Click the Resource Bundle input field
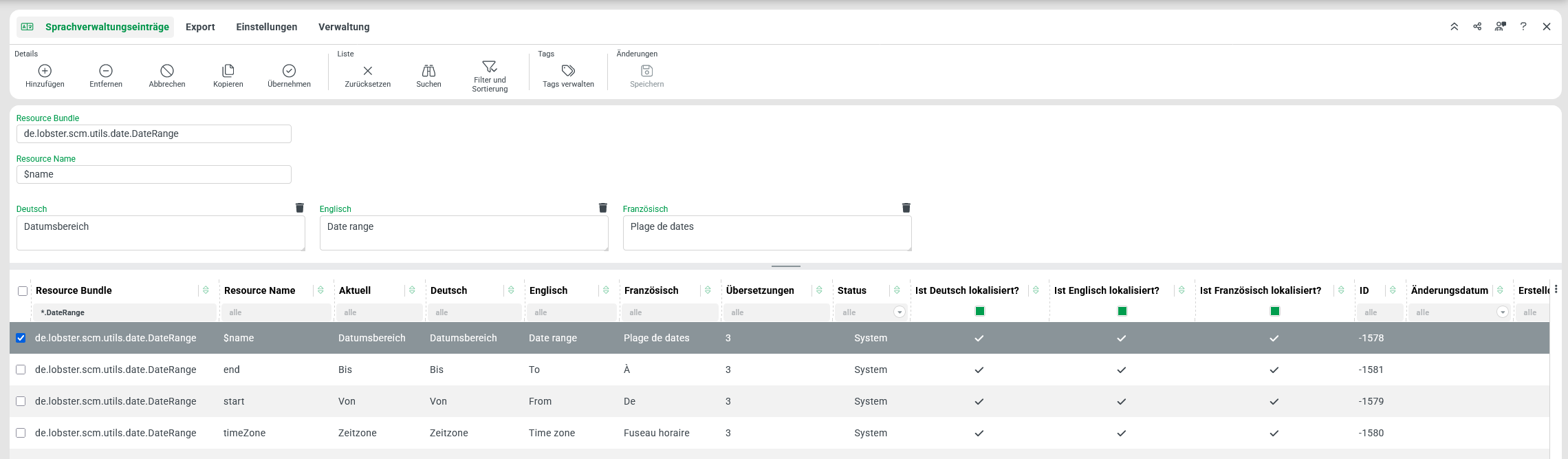Viewport: 1568px width, 459px height. (x=154, y=134)
